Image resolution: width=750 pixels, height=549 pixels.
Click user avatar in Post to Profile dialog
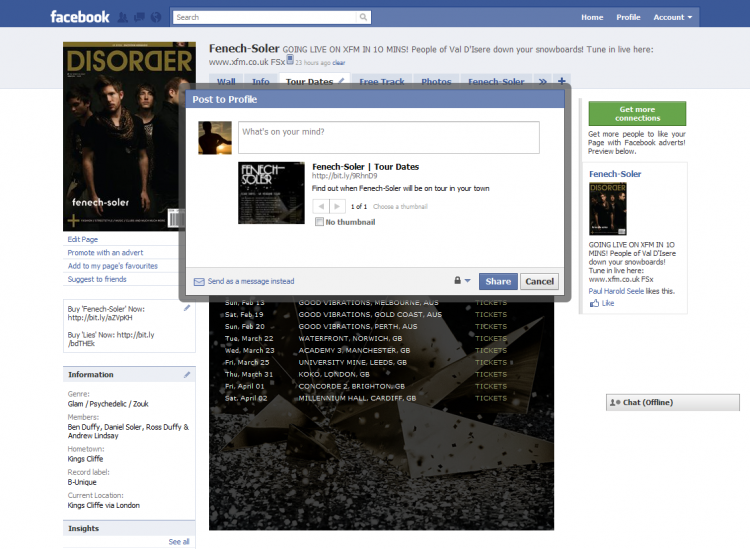tap(215, 138)
